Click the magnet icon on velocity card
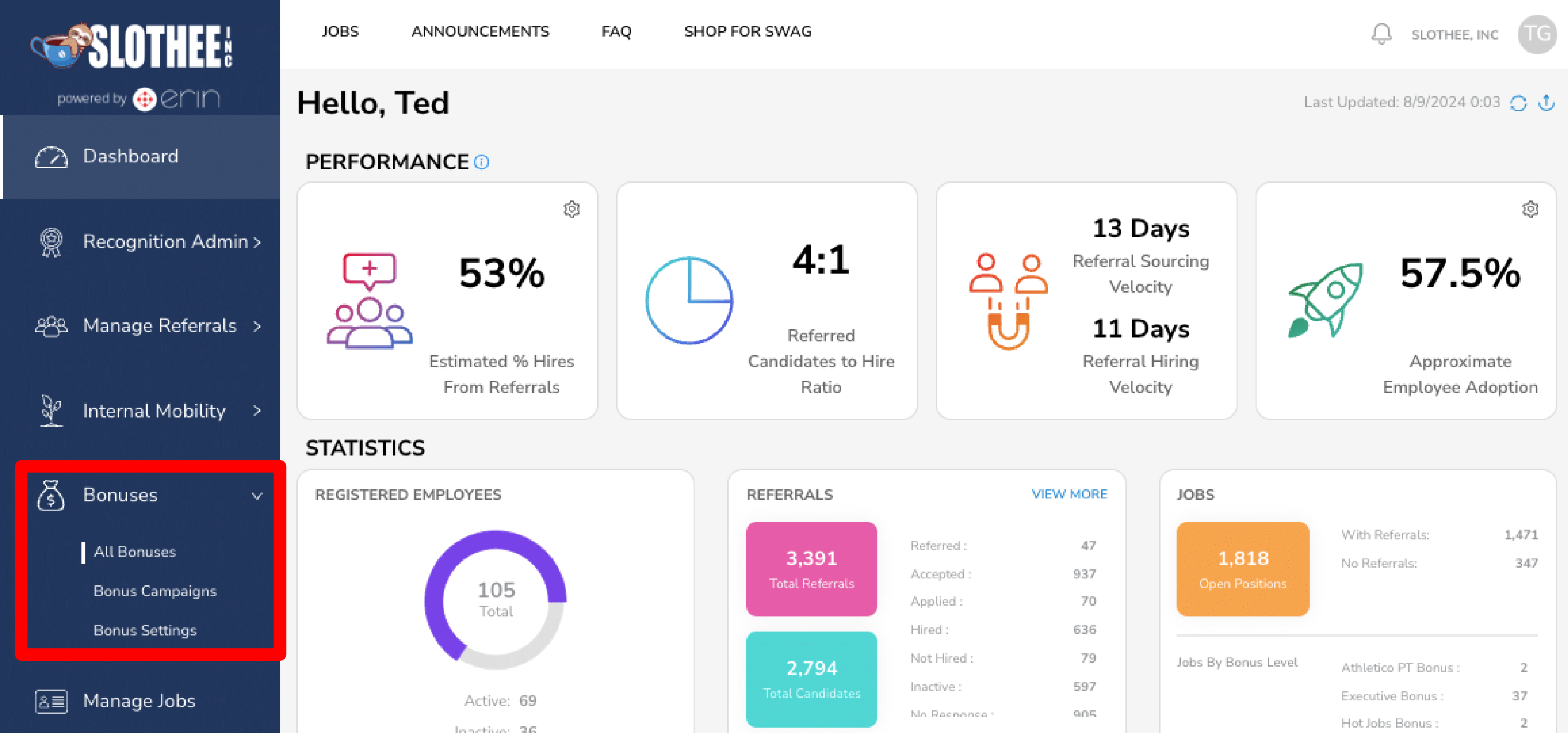 tap(1008, 301)
